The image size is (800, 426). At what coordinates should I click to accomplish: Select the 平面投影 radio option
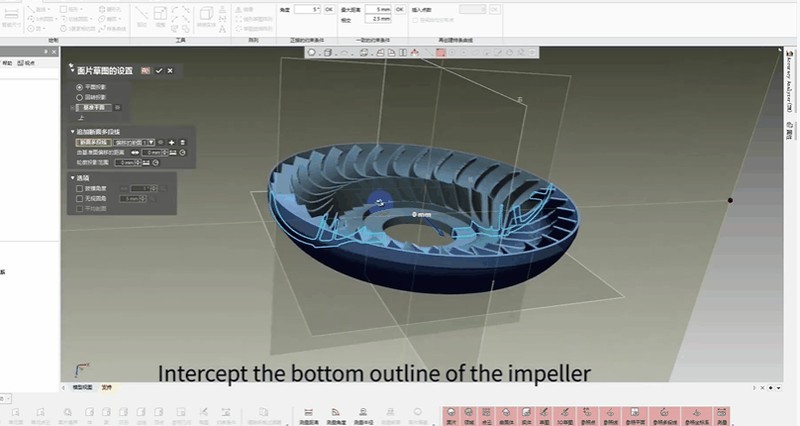[79, 87]
